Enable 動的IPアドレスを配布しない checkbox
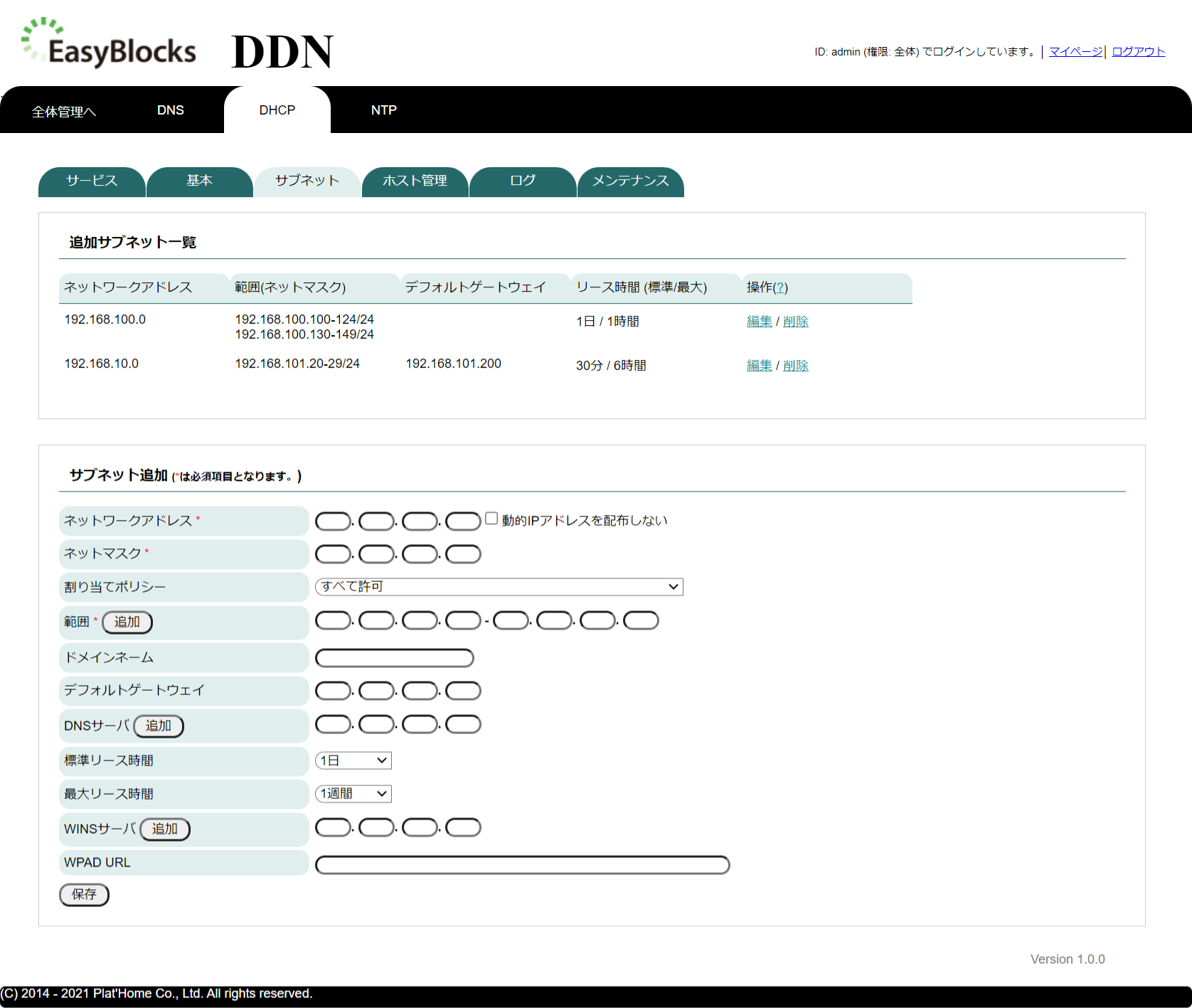This screenshot has height=1008, width=1192. [491, 519]
